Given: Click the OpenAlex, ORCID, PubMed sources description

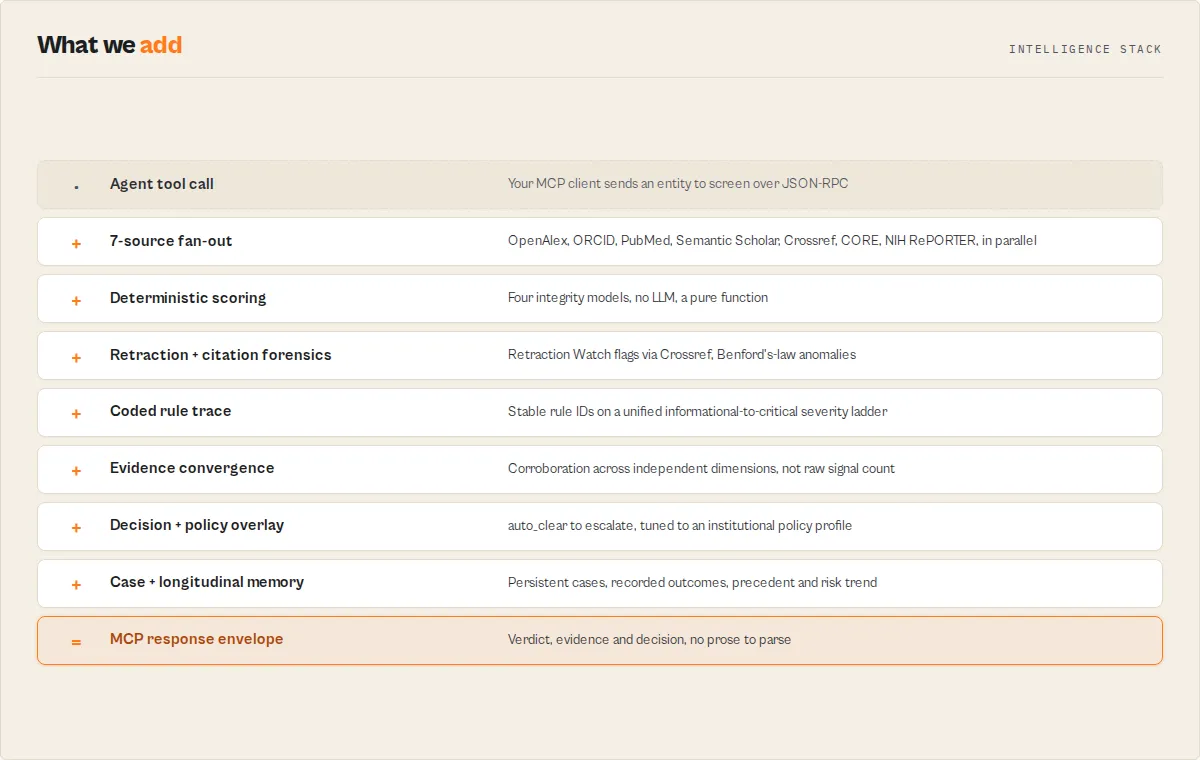Looking at the screenshot, I should coord(772,241).
